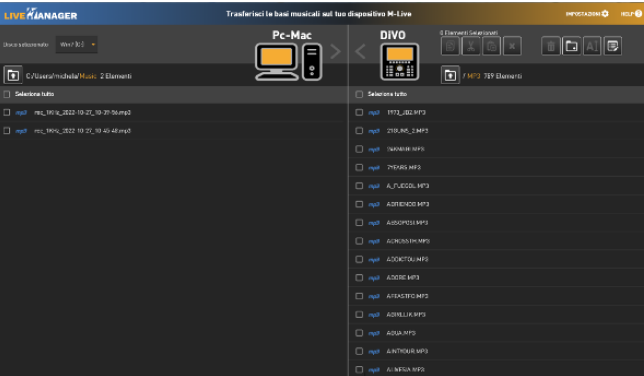644x376 pixels.
Task: Click the left arrow to transfer to PC
Action: pyautogui.click(x=360, y=51)
